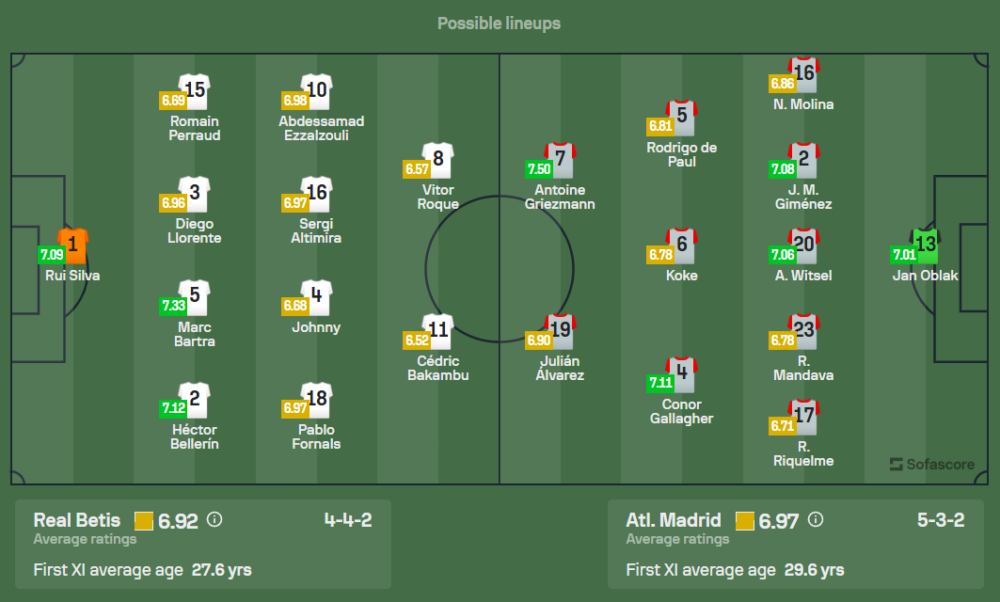The height and width of the screenshot is (602, 1000).
Task: Click the Atl. Madrid team name
Action: click(673, 520)
